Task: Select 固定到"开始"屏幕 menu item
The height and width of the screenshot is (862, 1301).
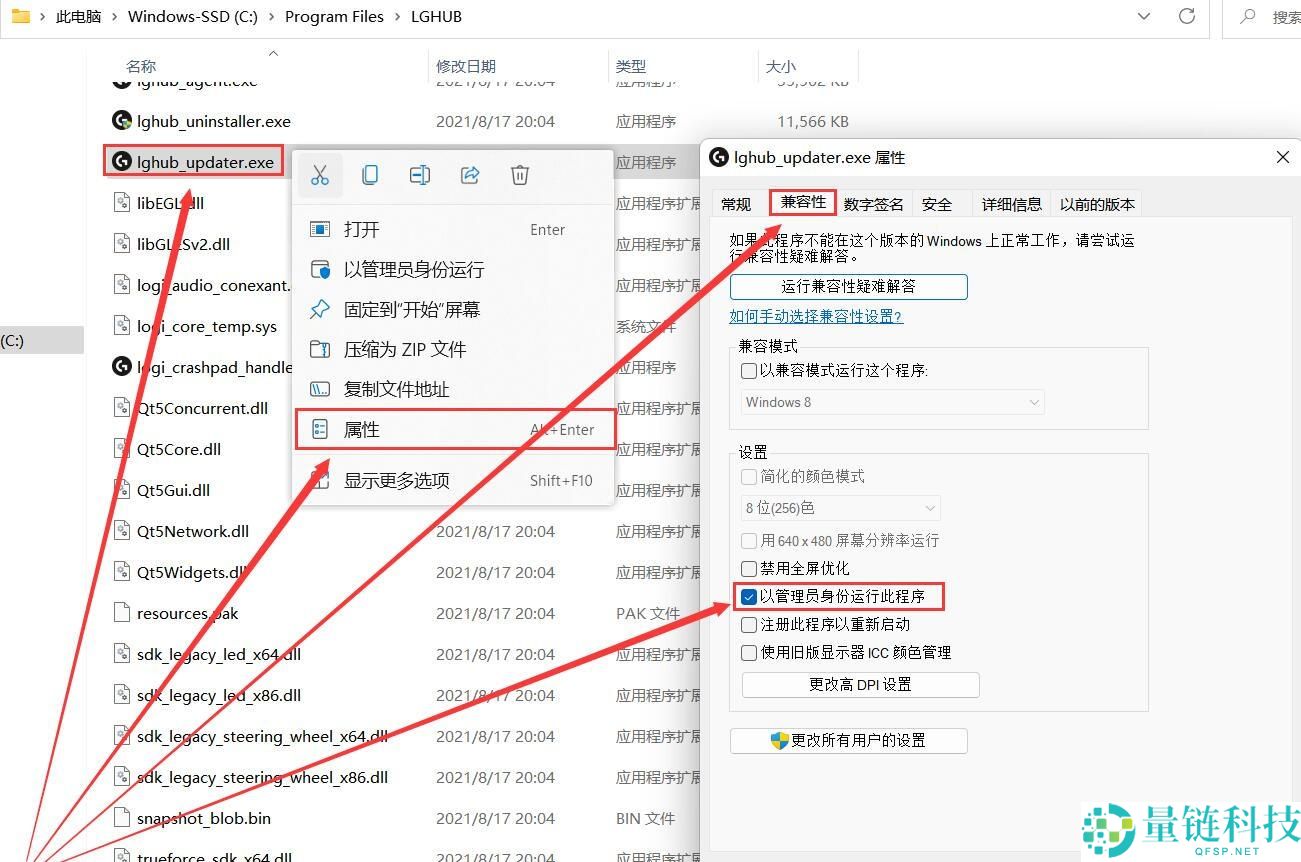Action: pyautogui.click(x=453, y=309)
